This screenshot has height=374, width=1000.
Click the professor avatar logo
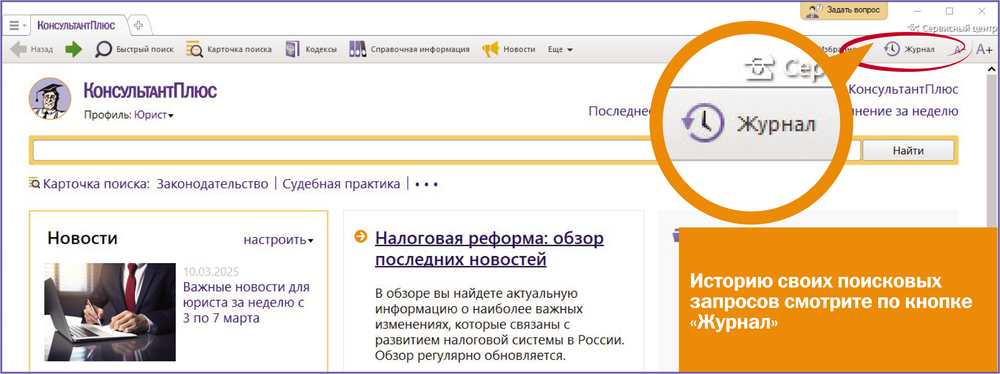click(x=49, y=98)
